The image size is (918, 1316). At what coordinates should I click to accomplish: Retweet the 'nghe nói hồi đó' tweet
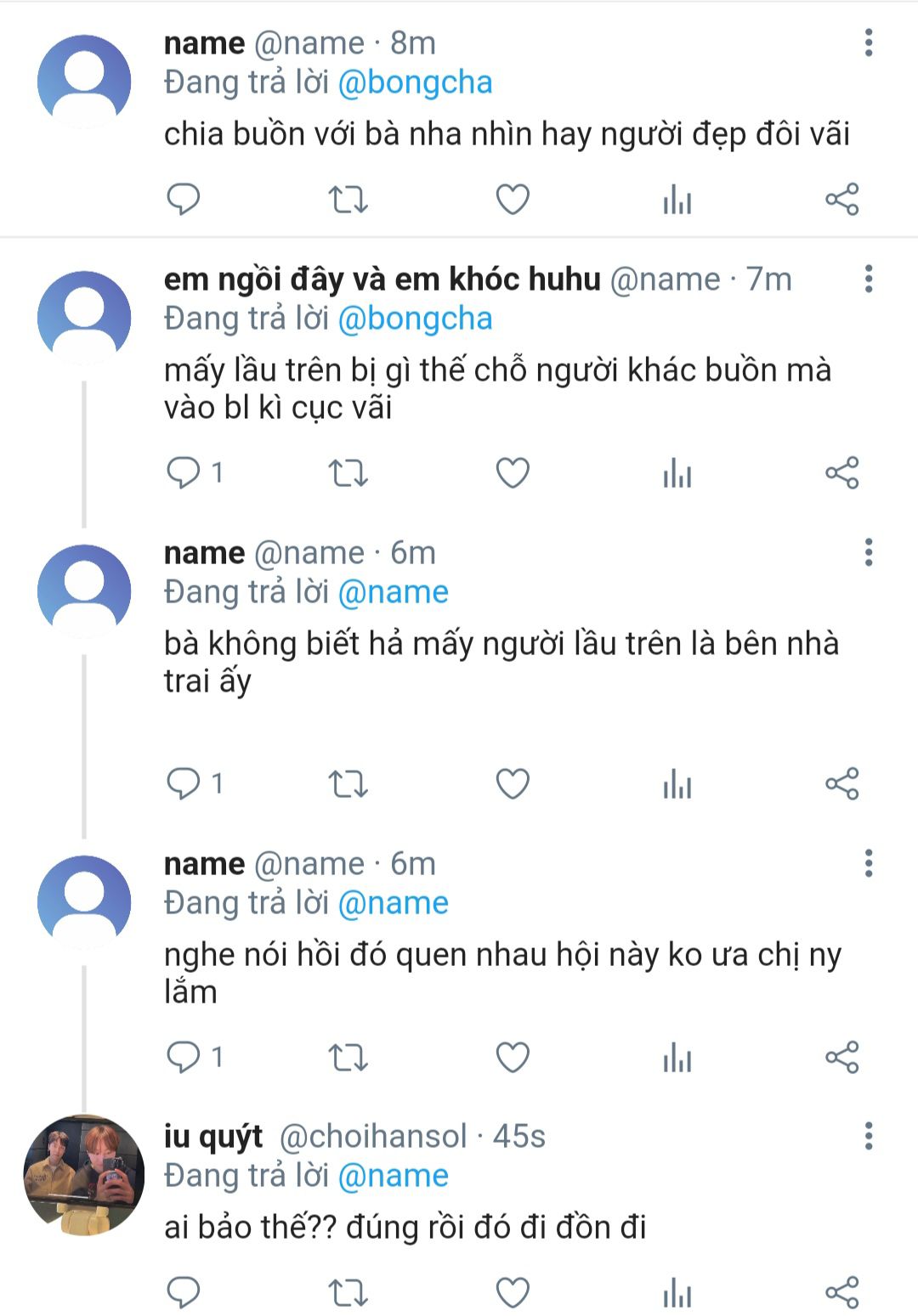click(x=348, y=1058)
